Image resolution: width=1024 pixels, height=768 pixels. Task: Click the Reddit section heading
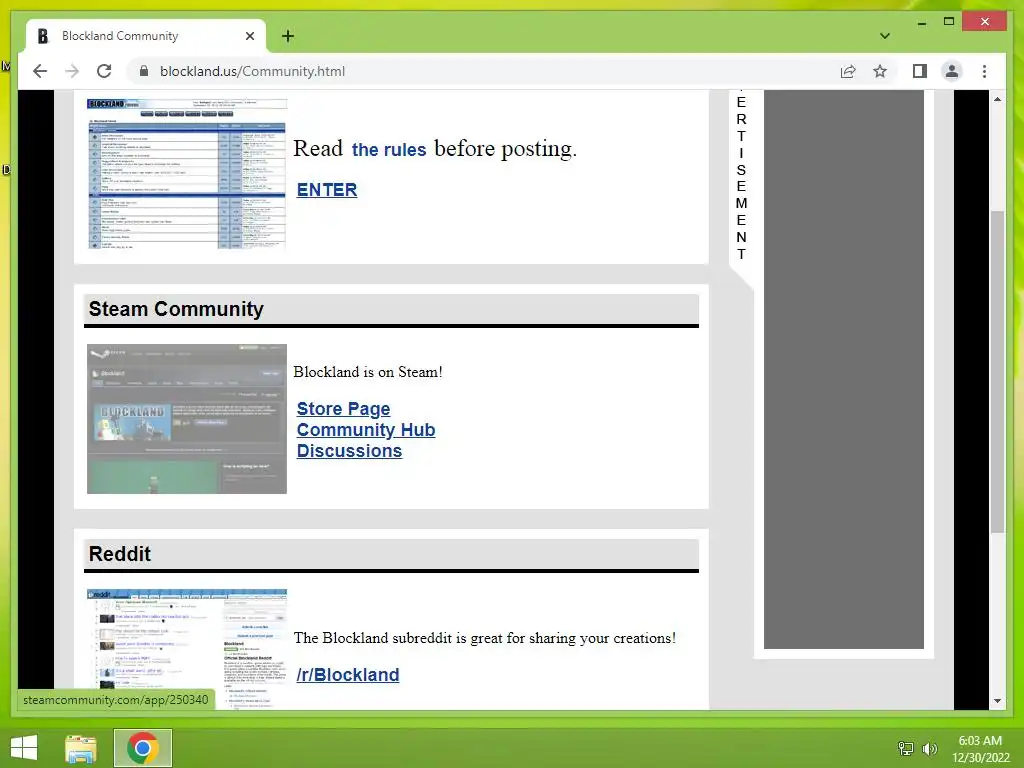coord(120,554)
